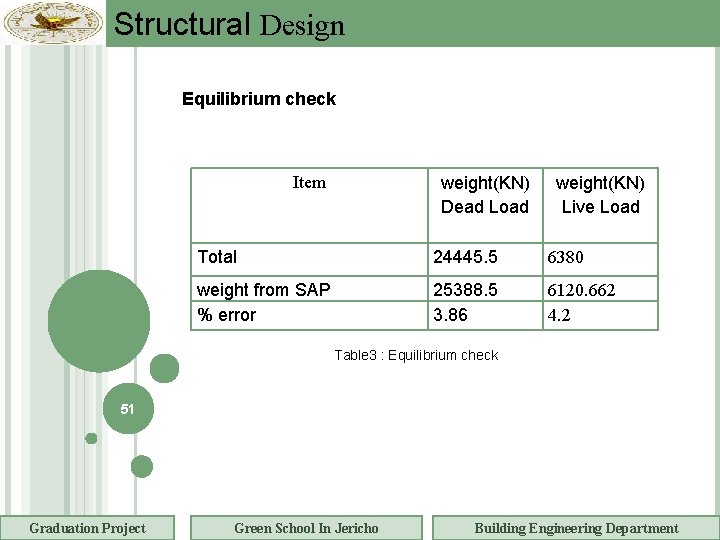
Task: Select dead load value 24445.5
Action: point(465,257)
